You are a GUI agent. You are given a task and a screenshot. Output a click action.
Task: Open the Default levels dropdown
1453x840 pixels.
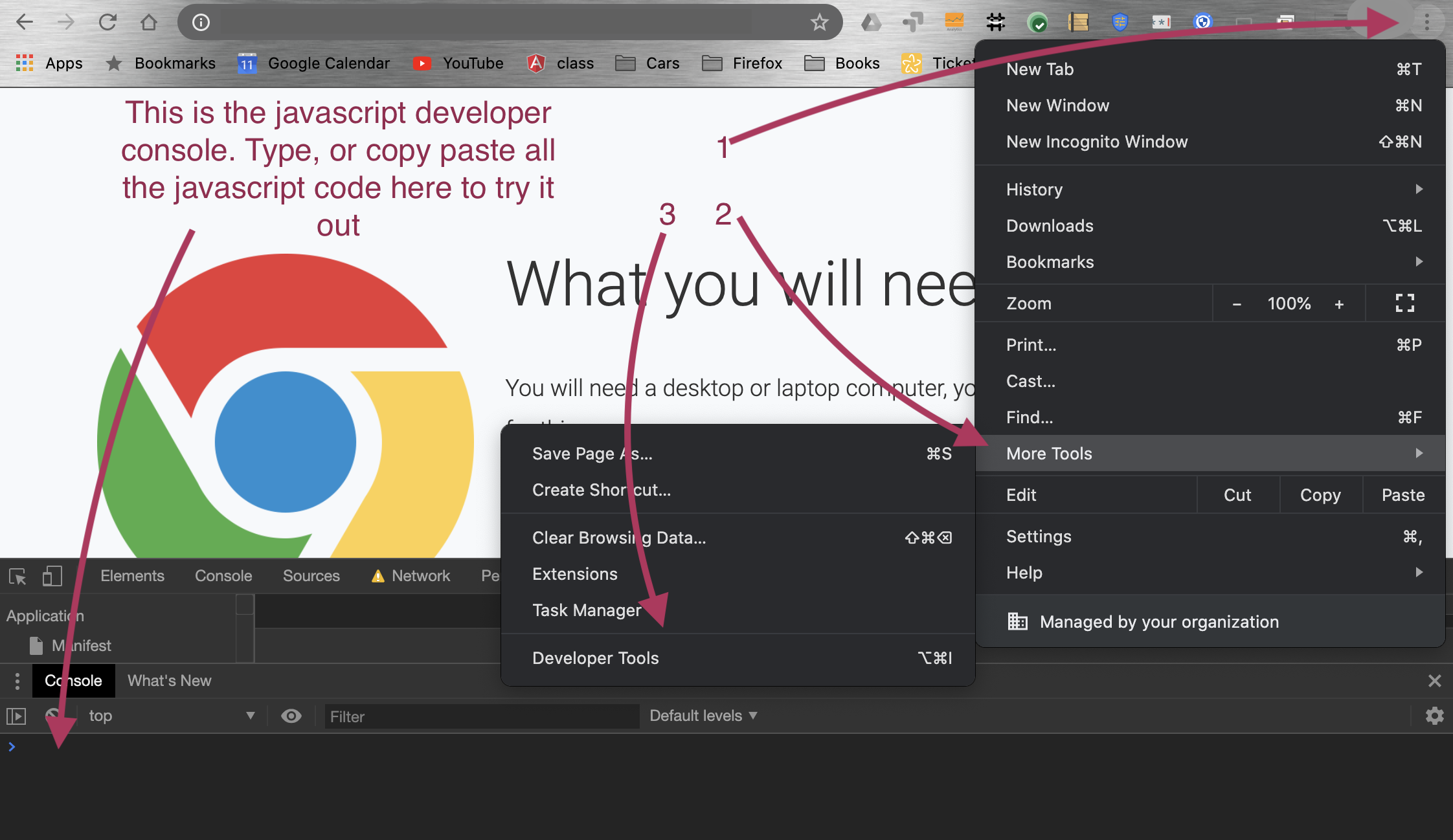[703, 716]
